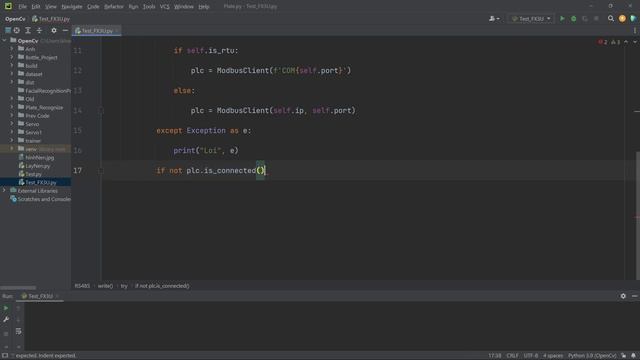Select opened file in project tree
Image resolution: width=640 pixels, height=360 pixels.
17,30
